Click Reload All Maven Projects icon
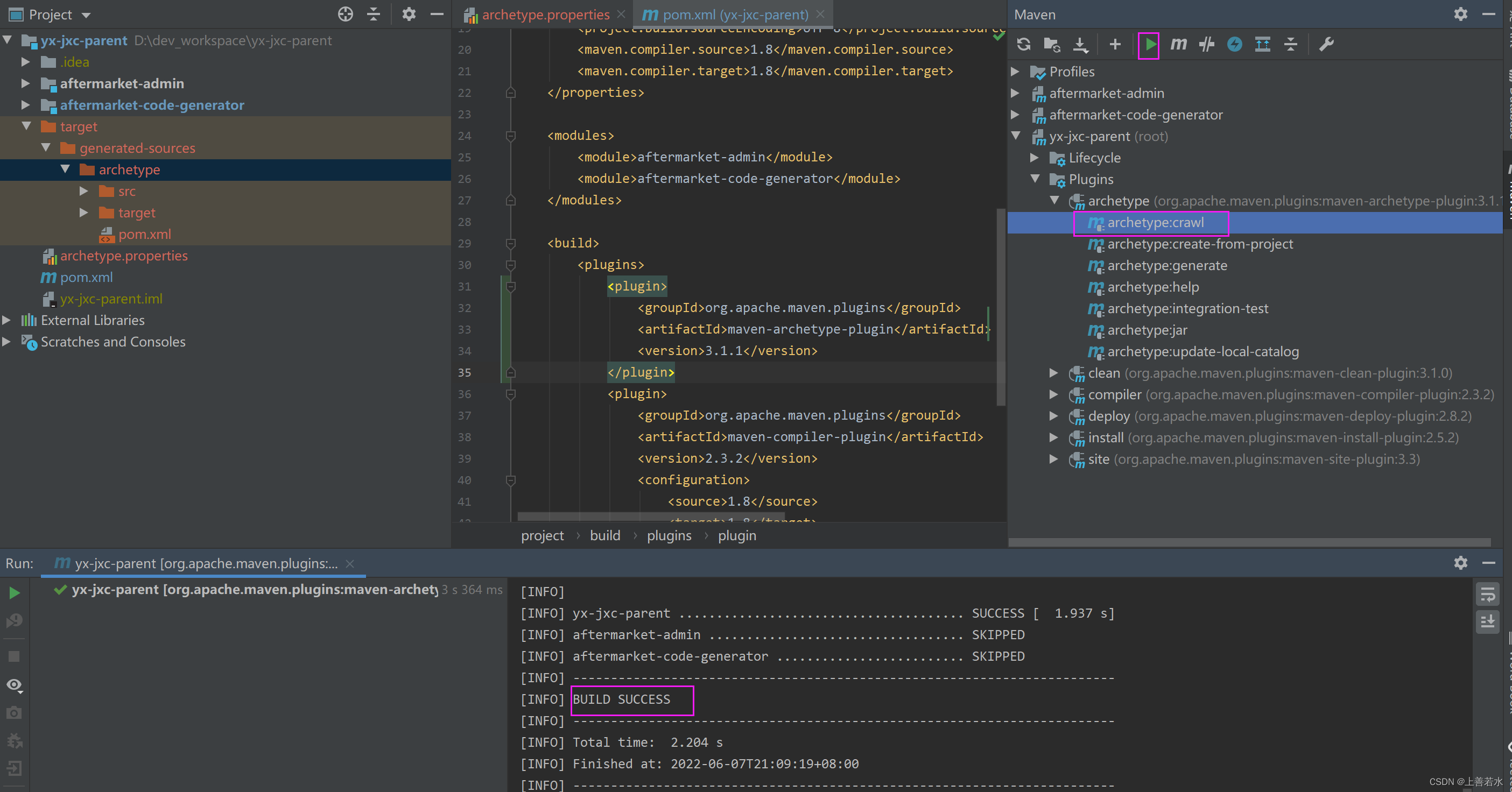This screenshot has height=792, width=1512. pyautogui.click(x=1024, y=45)
